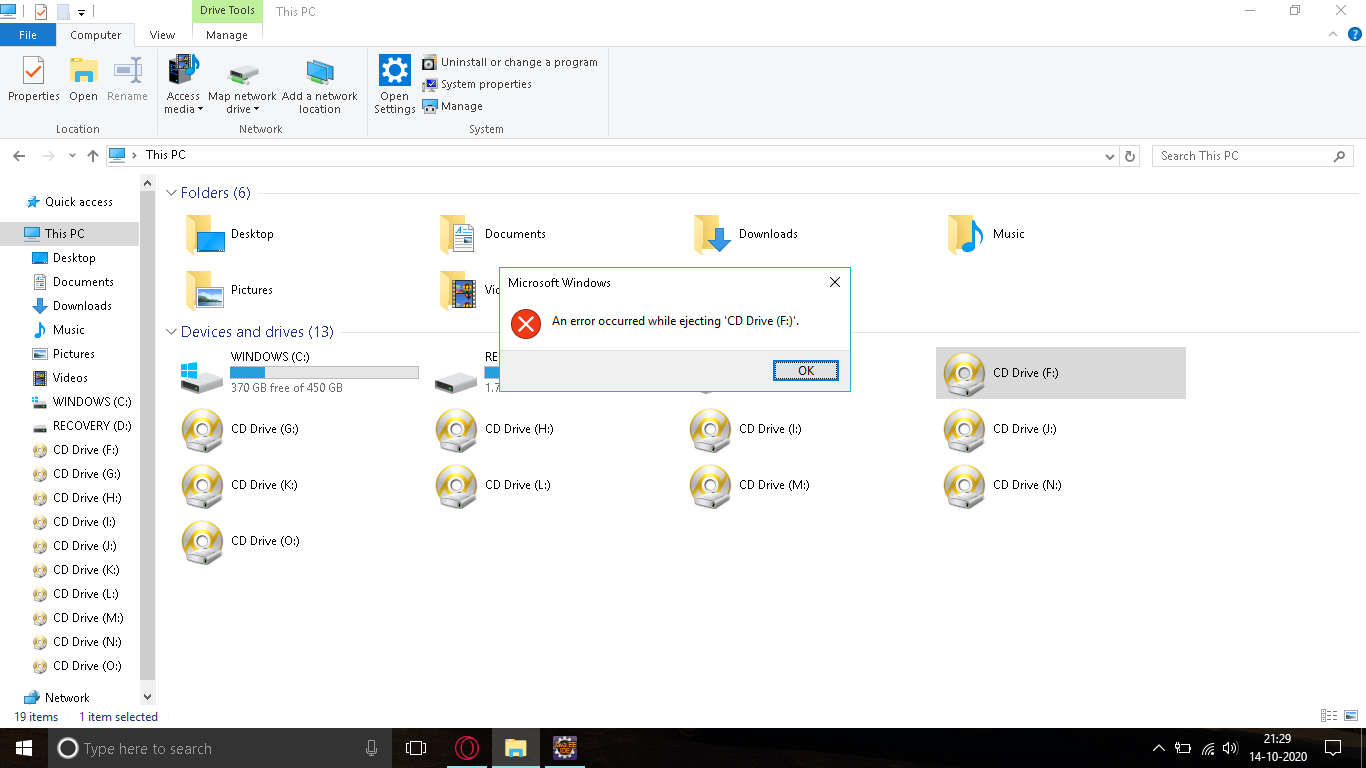Choose Add a network location

(319, 85)
